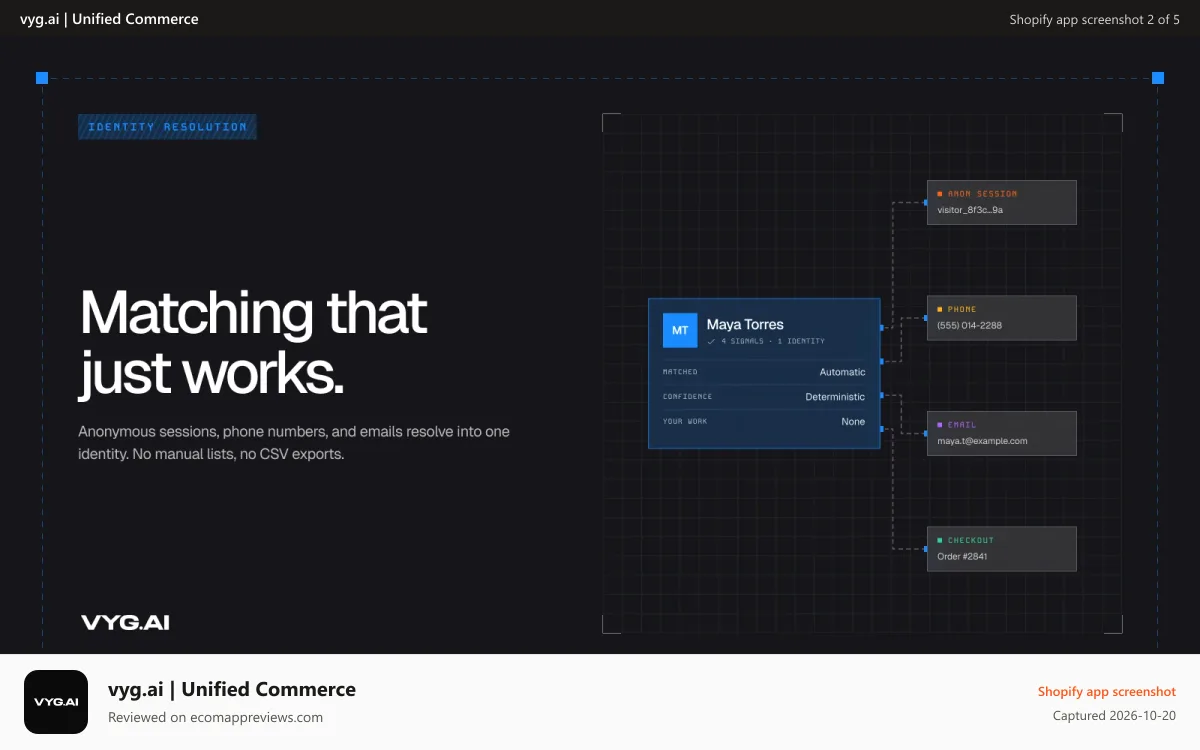Click the Email card heading
1200x750 pixels.
[x=962, y=425]
